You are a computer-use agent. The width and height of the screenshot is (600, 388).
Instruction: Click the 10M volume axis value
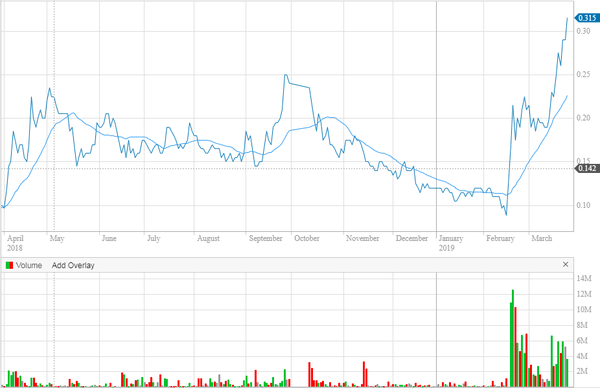coord(584,310)
